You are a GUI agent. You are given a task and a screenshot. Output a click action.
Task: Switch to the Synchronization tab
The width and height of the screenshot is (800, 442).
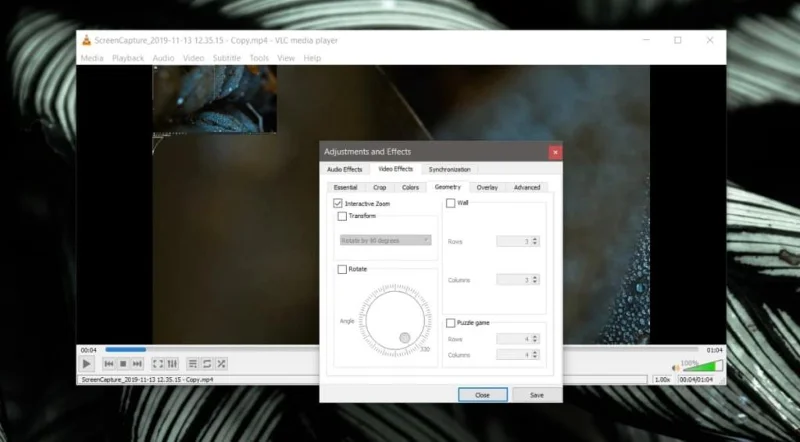[x=449, y=169]
